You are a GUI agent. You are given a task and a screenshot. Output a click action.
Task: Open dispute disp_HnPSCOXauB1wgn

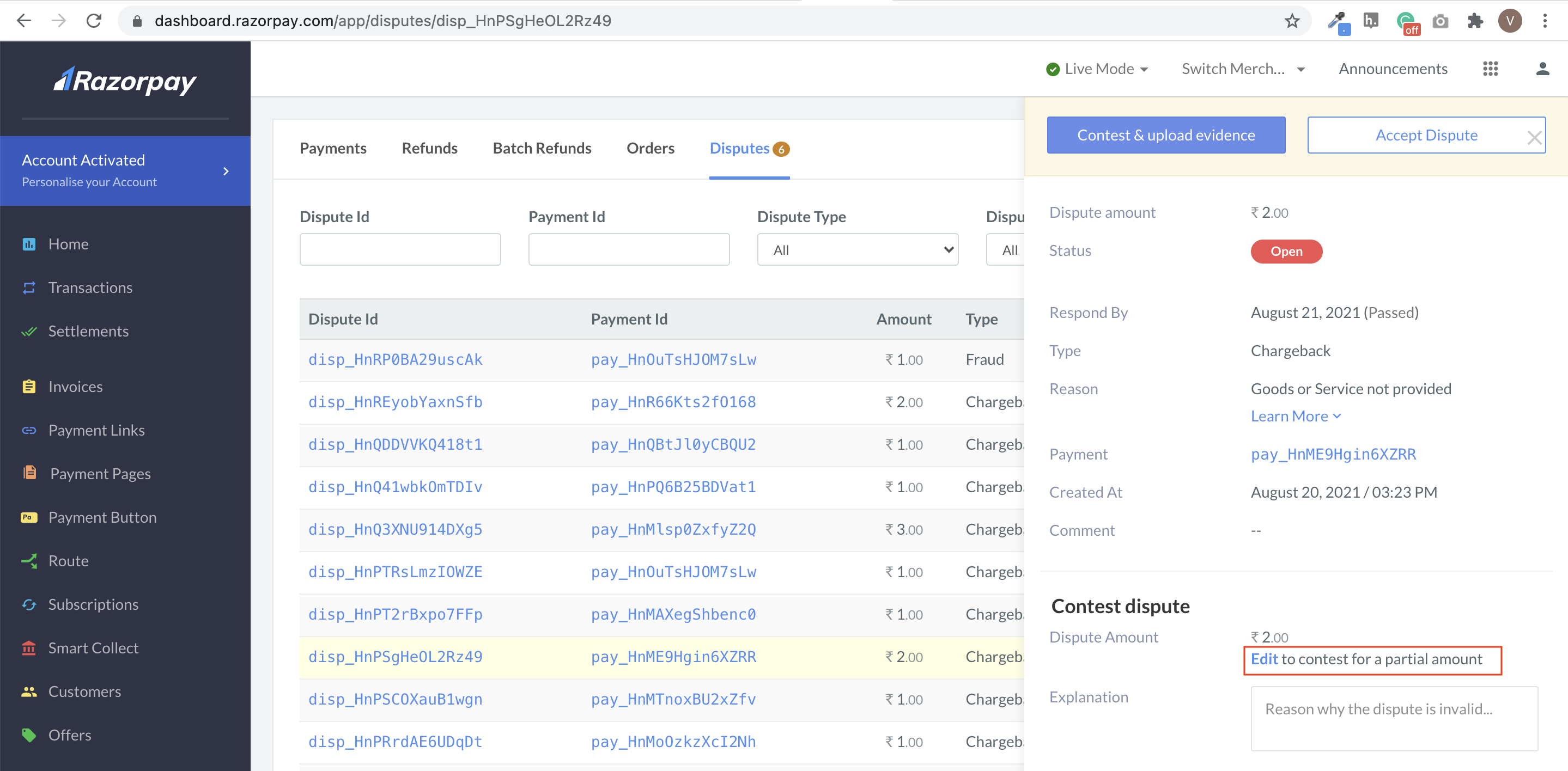[x=395, y=699]
